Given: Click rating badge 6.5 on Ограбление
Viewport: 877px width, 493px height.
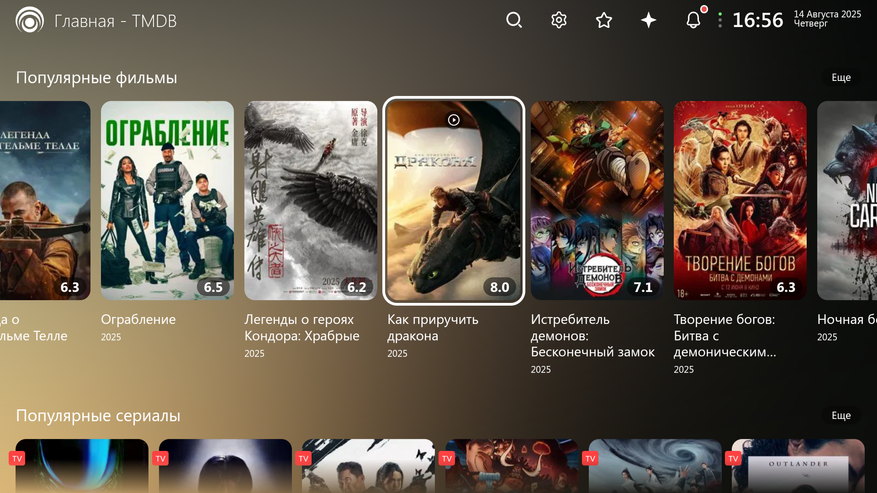Looking at the screenshot, I should (213, 287).
